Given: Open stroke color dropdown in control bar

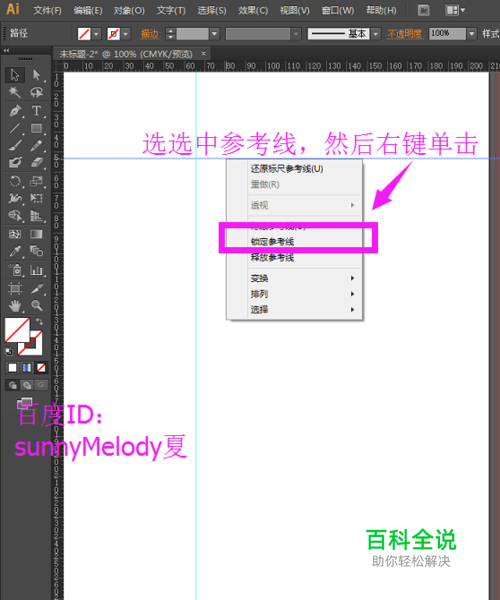Looking at the screenshot, I should point(126,34).
